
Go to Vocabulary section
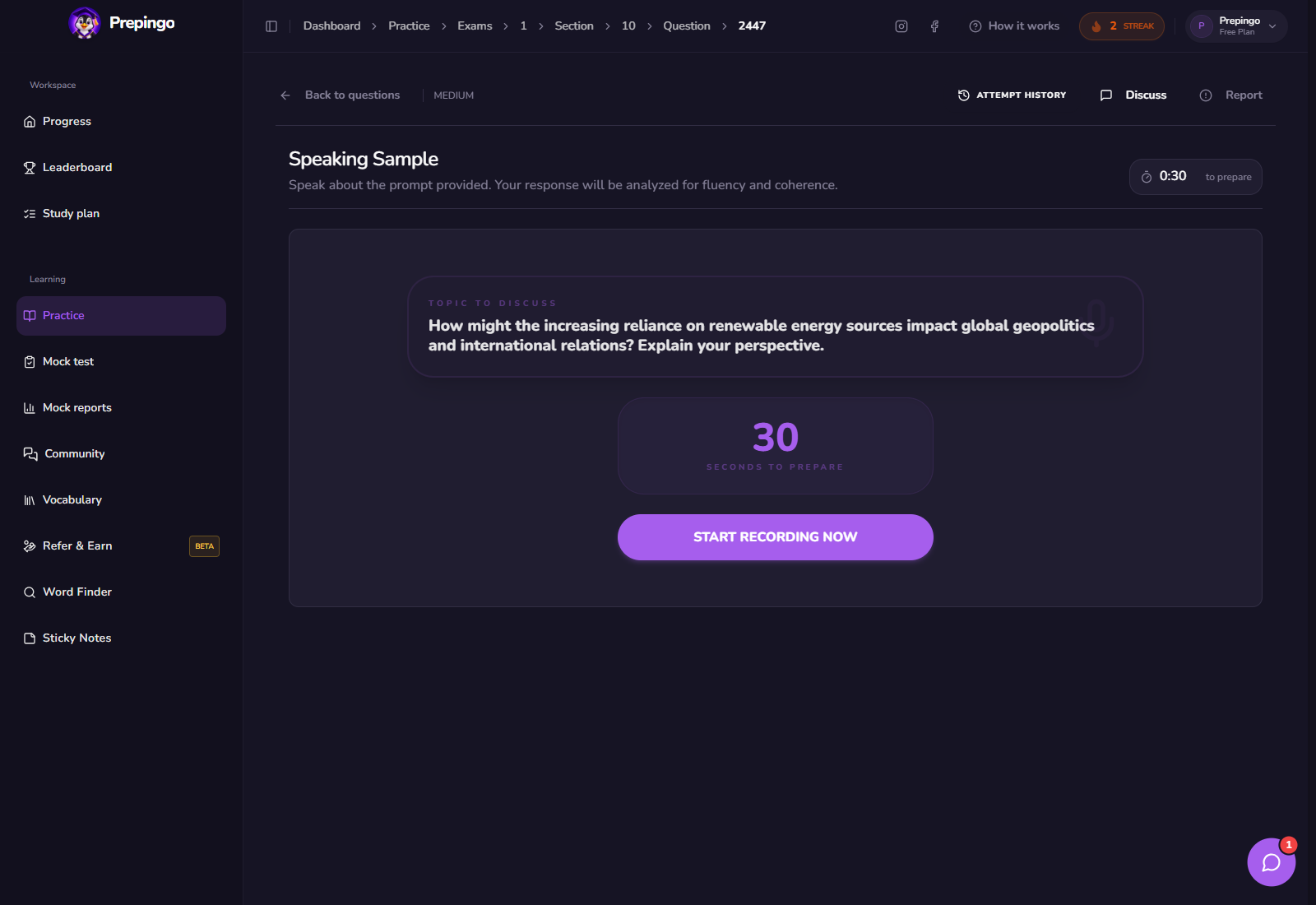point(121,500)
